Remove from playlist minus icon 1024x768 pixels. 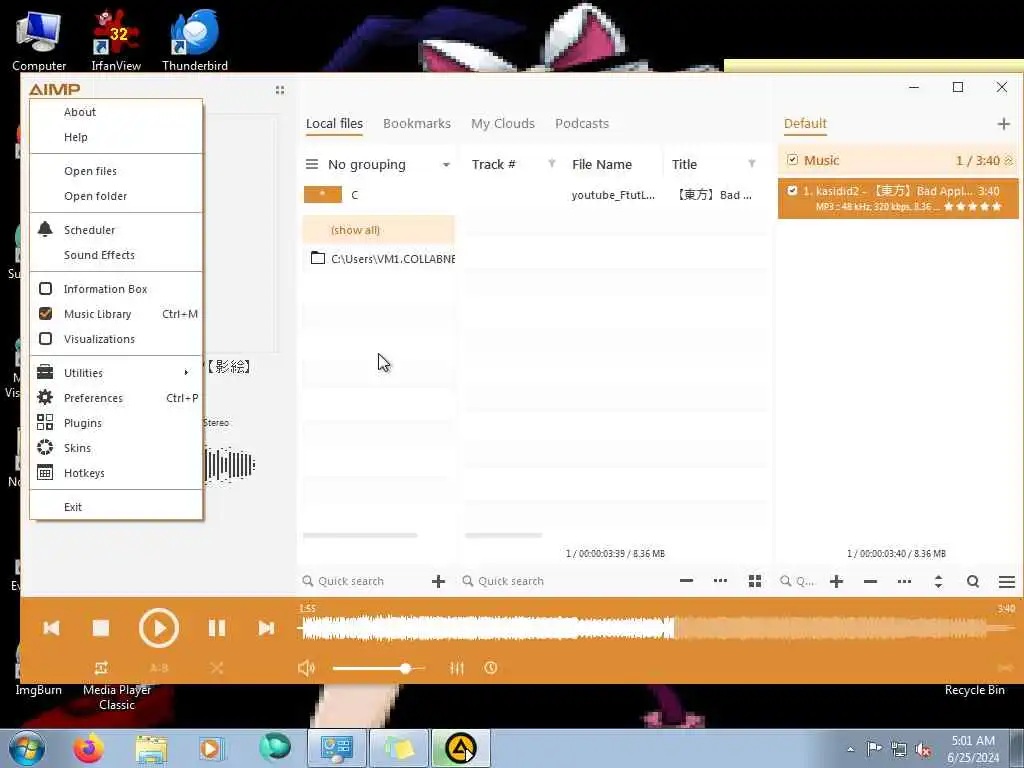(x=871, y=581)
